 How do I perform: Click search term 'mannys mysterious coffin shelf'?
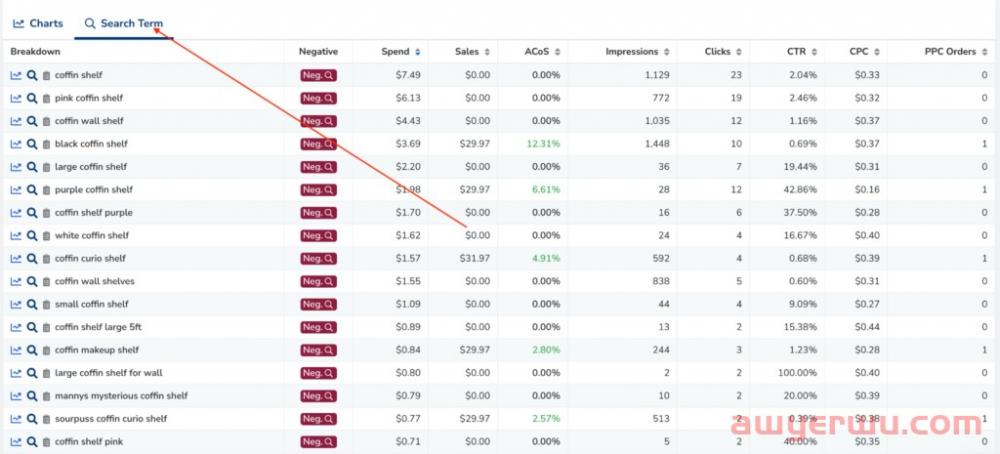click(x=121, y=396)
